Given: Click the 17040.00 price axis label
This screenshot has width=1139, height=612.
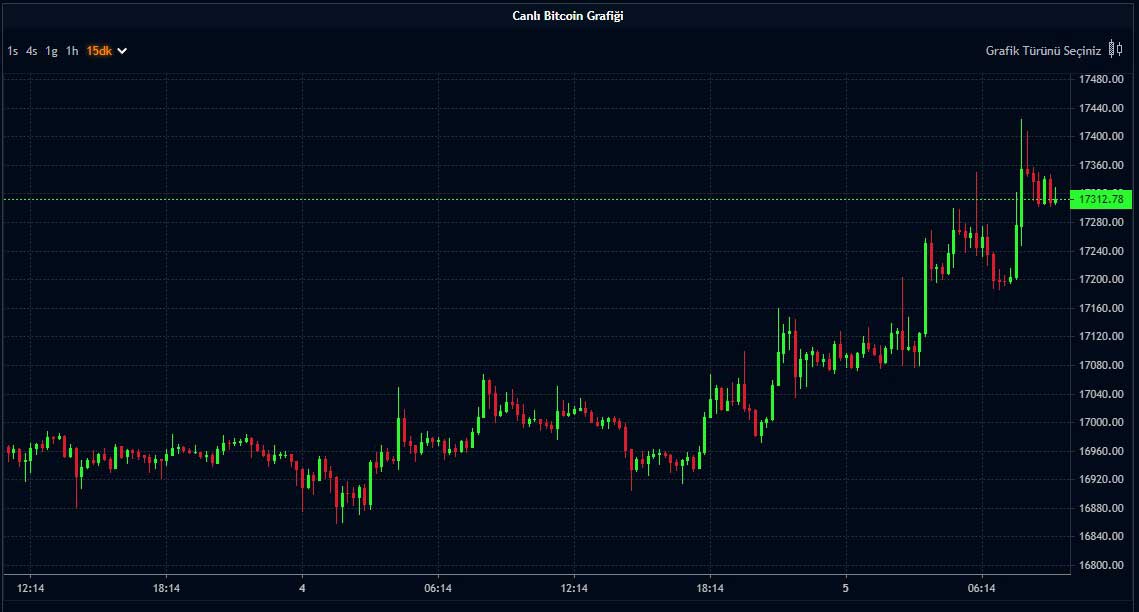Looking at the screenshot, I should [x=1101, y=394].
